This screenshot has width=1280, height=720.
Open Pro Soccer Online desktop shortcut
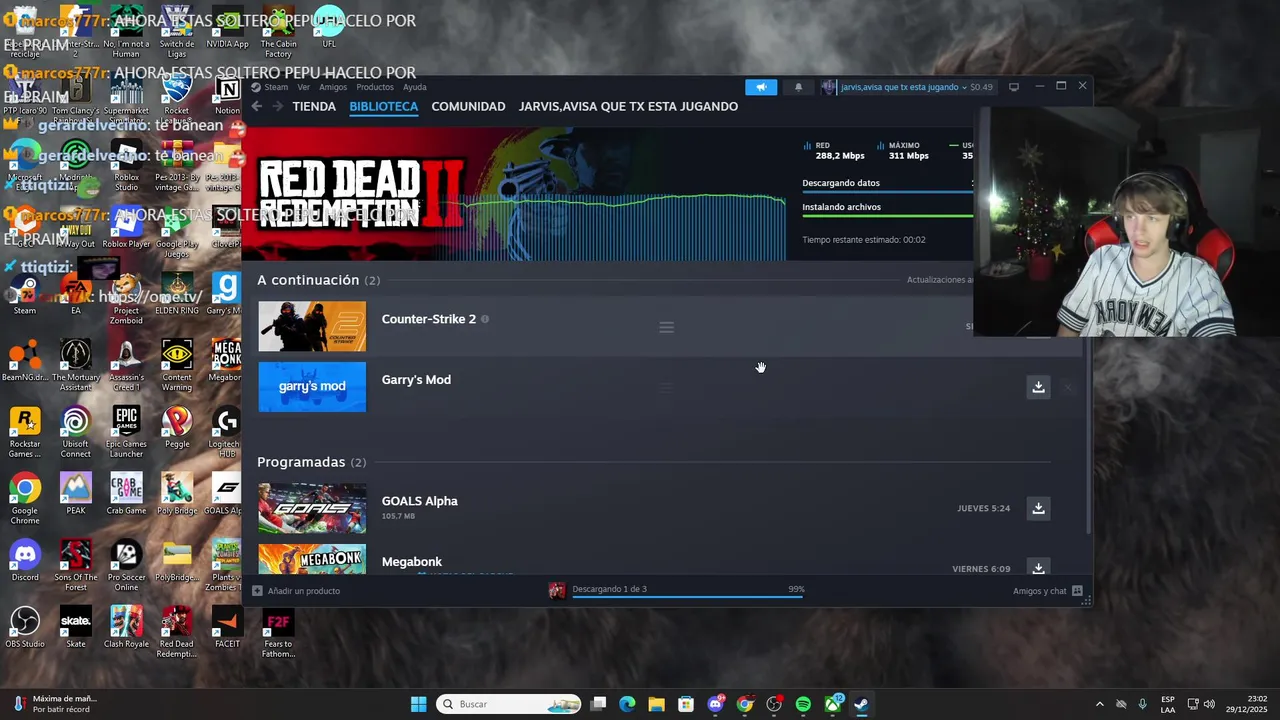pos(126,565)
